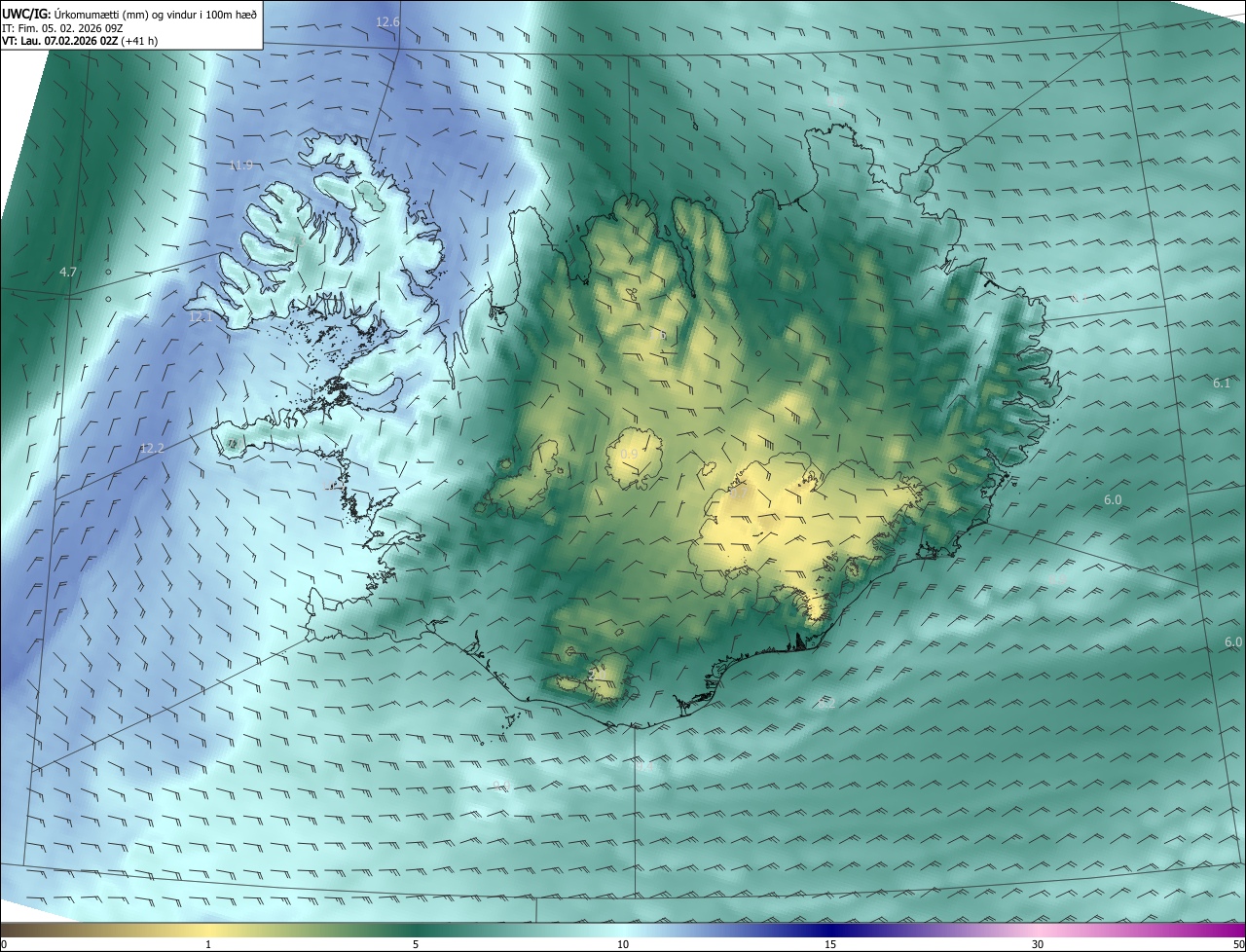Click the 0.9 value on the round glacier
1246x952 pixels.
(x=630, y=455)
